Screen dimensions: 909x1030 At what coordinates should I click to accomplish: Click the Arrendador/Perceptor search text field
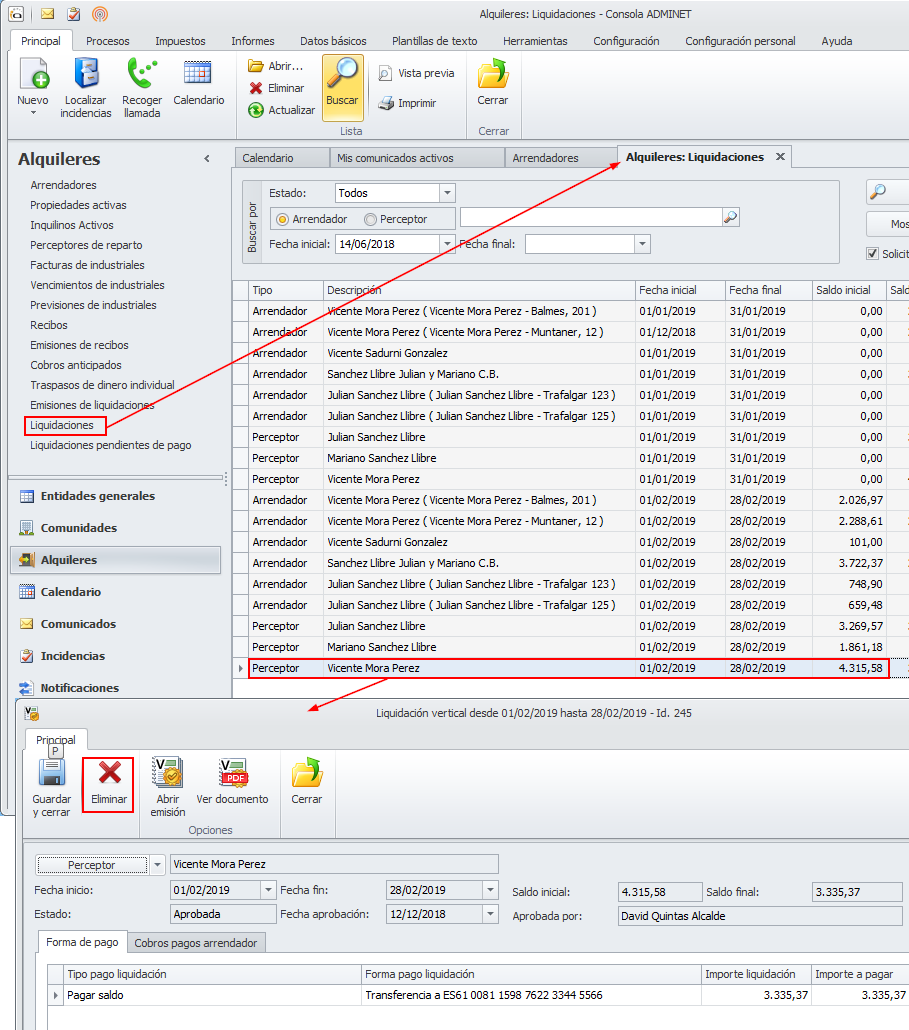click(x=591, y=217)
